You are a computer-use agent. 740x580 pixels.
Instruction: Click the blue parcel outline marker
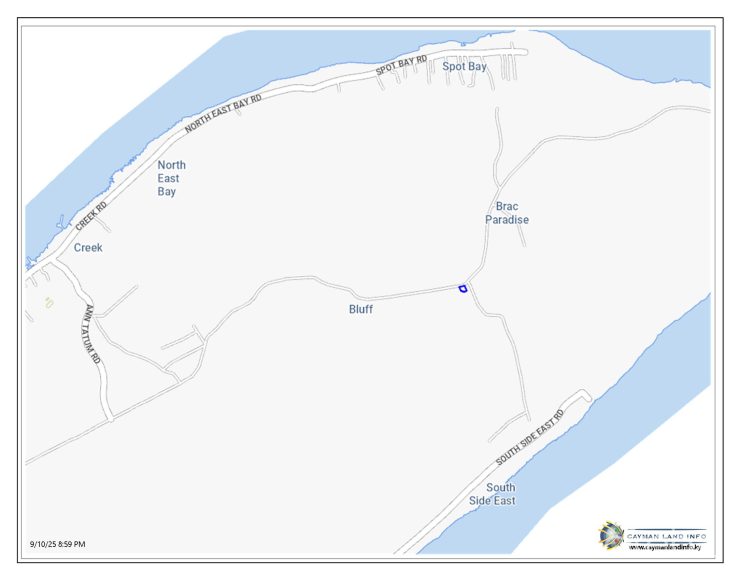point(463,288)
